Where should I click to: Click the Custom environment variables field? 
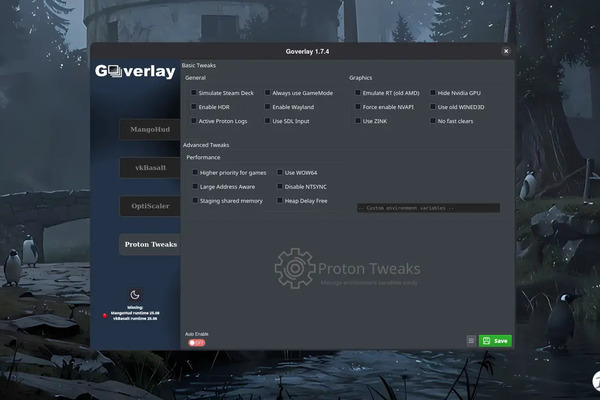[x=428, y=208]
